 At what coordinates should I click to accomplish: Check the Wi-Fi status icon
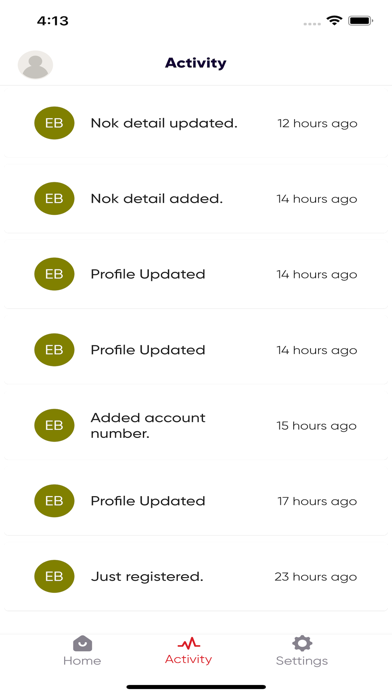[334, 20]
